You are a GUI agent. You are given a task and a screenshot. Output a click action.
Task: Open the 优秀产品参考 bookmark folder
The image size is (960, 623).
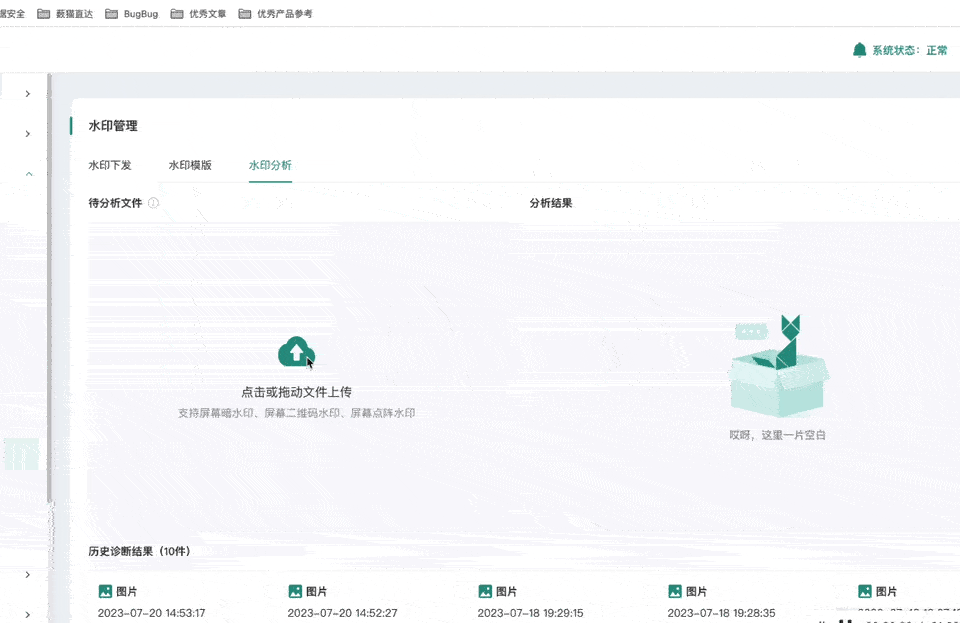point(275,14)
